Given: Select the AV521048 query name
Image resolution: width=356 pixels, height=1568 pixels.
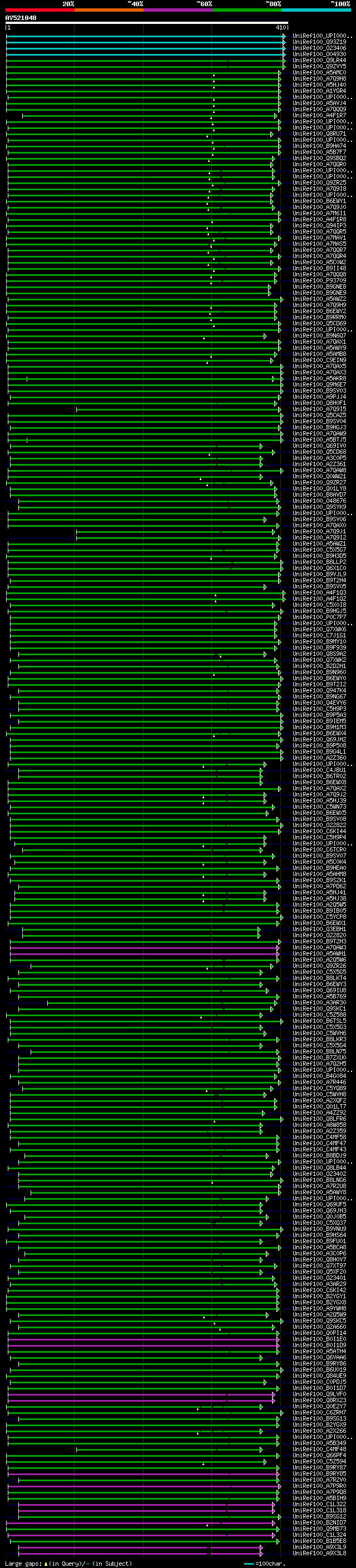Looking at the screenshot, I should (21, 18).
